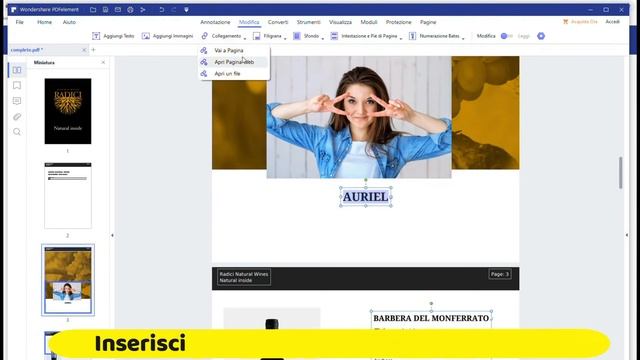The height and width of the screenshot is (360, 640).
Task: Switch to the Pagine tab
Action: [428, 22]
